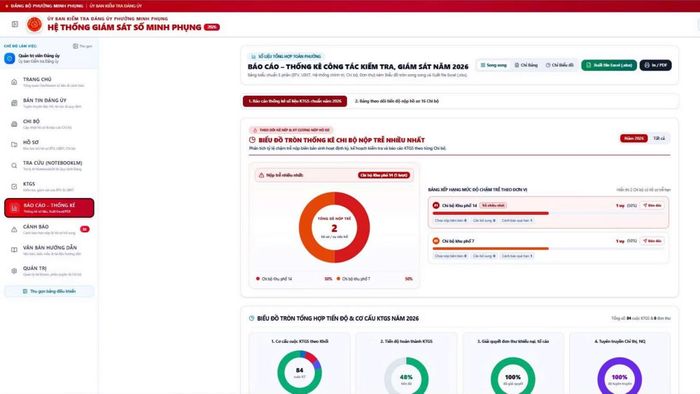
Task: Click the red-orange donut chart of late submissions
Action: (334, 228)
